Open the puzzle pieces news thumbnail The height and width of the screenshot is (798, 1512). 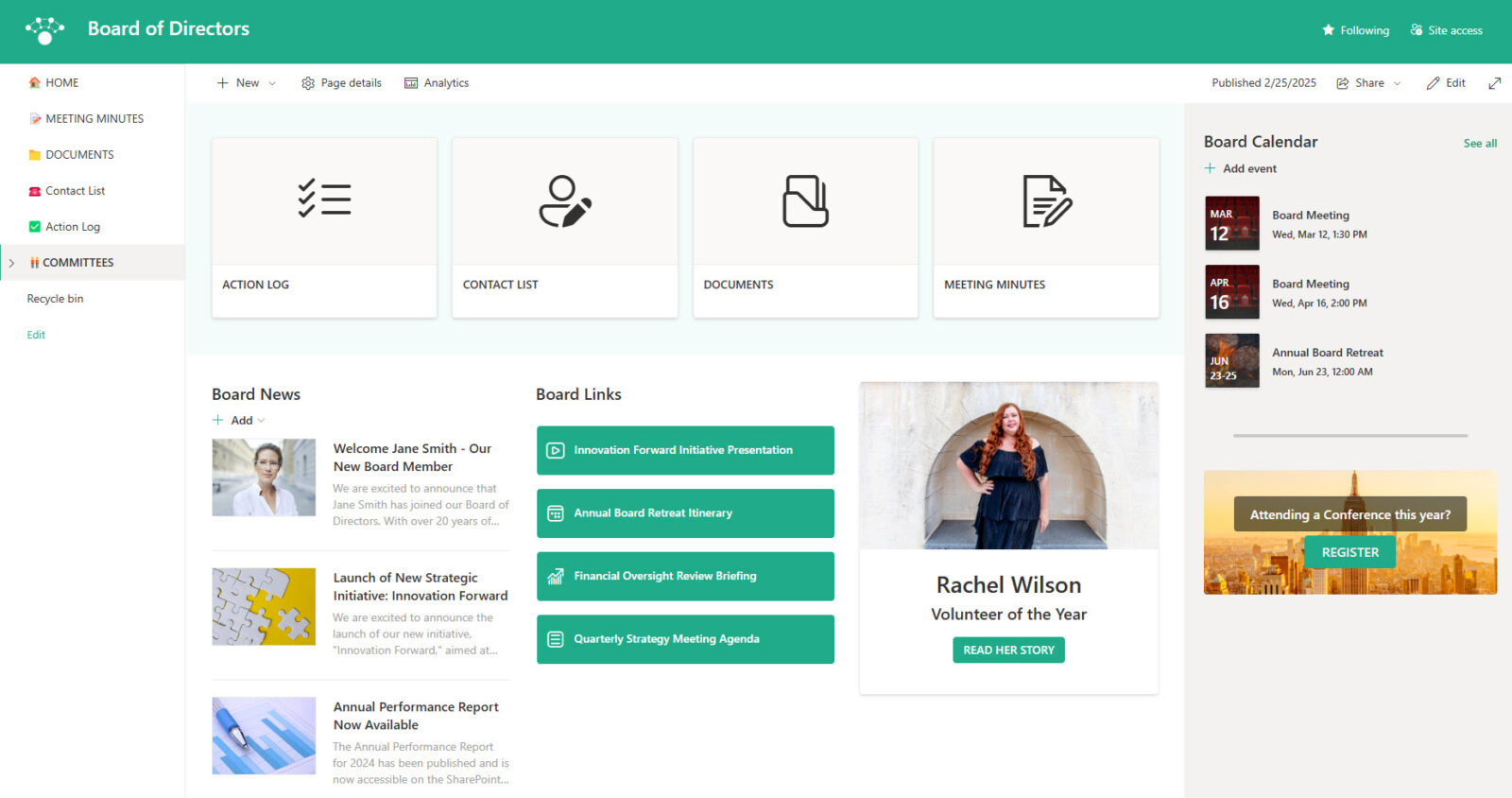coord(264,607)
